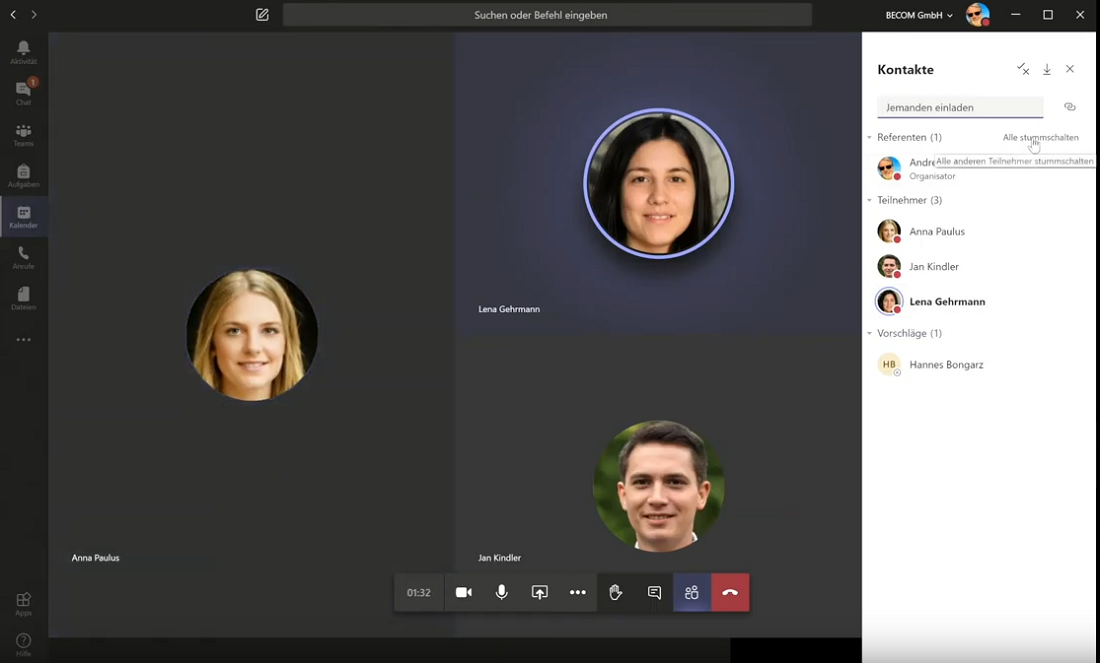Hide the participants panel via toolbar icon

(x=692, y=592)
